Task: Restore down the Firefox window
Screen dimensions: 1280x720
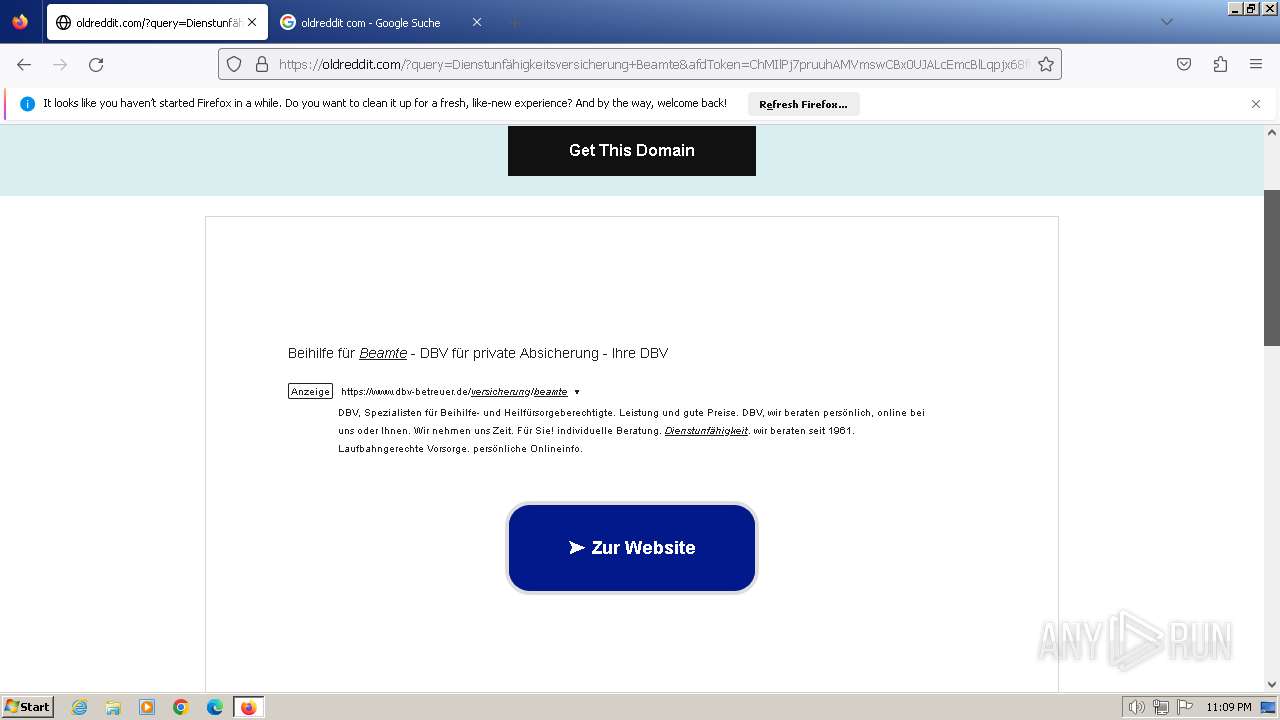Action: coord(1251,8)
